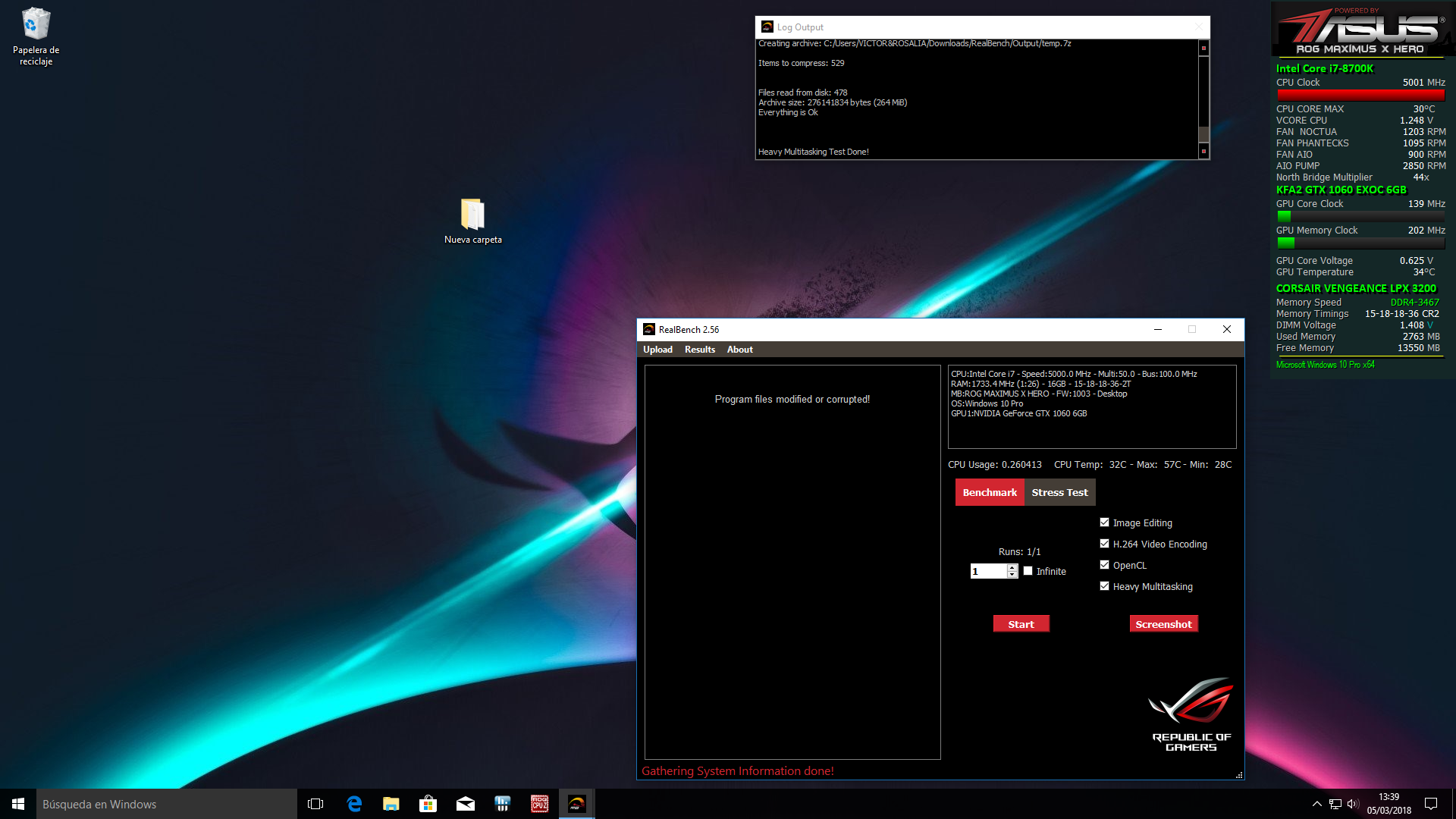Show hidden system tray icons
Viewport: 1456px width, 819px height.
1316,804
